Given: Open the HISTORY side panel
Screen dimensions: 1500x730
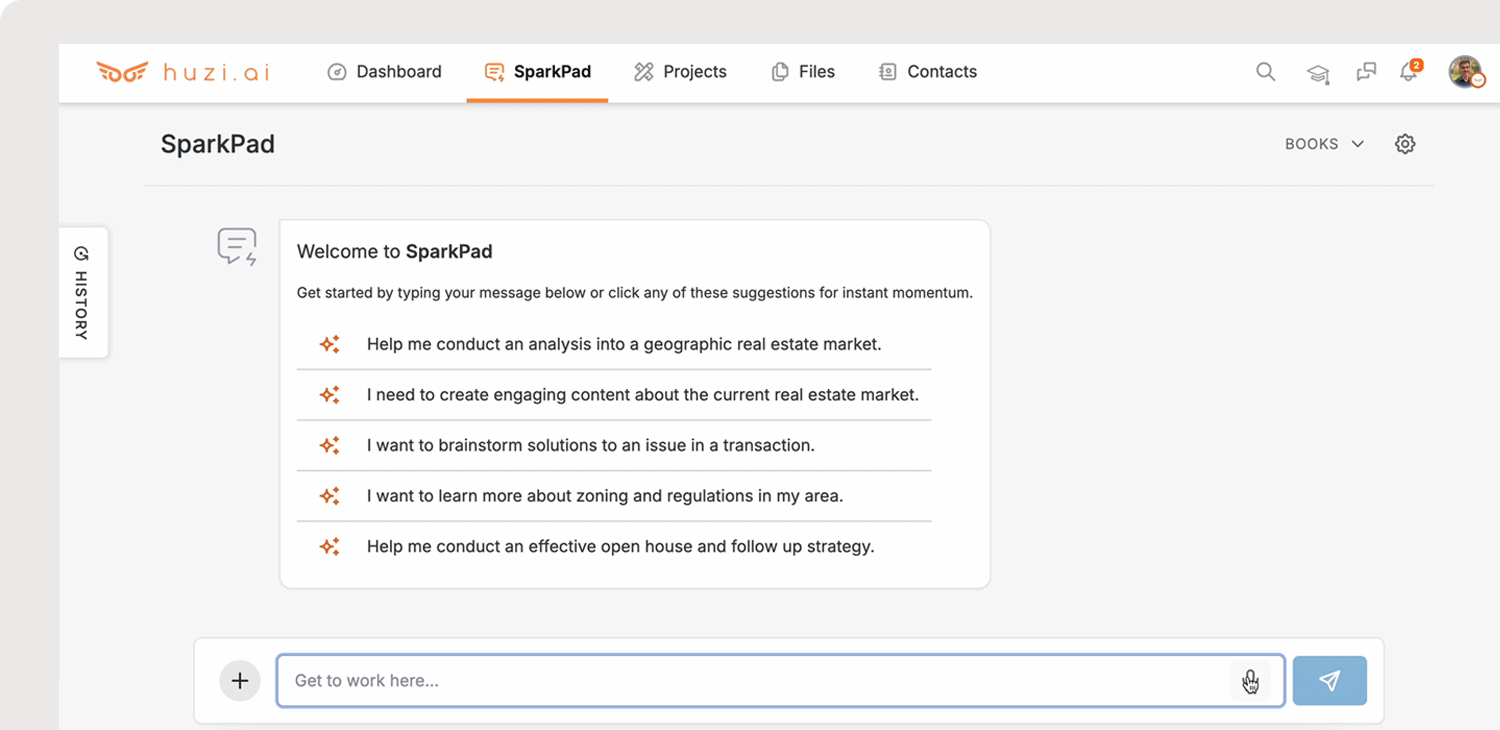Looking at the screenshot, I should click(x=83, y=292).
